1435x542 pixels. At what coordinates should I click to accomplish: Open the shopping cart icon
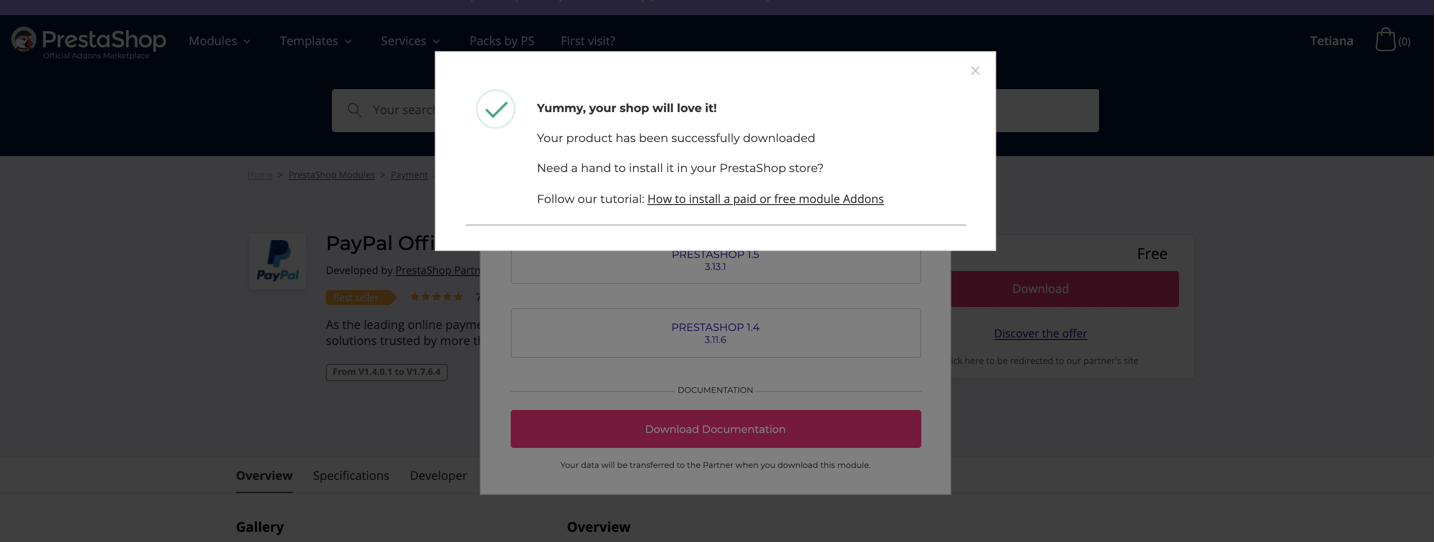[1385, 40]
